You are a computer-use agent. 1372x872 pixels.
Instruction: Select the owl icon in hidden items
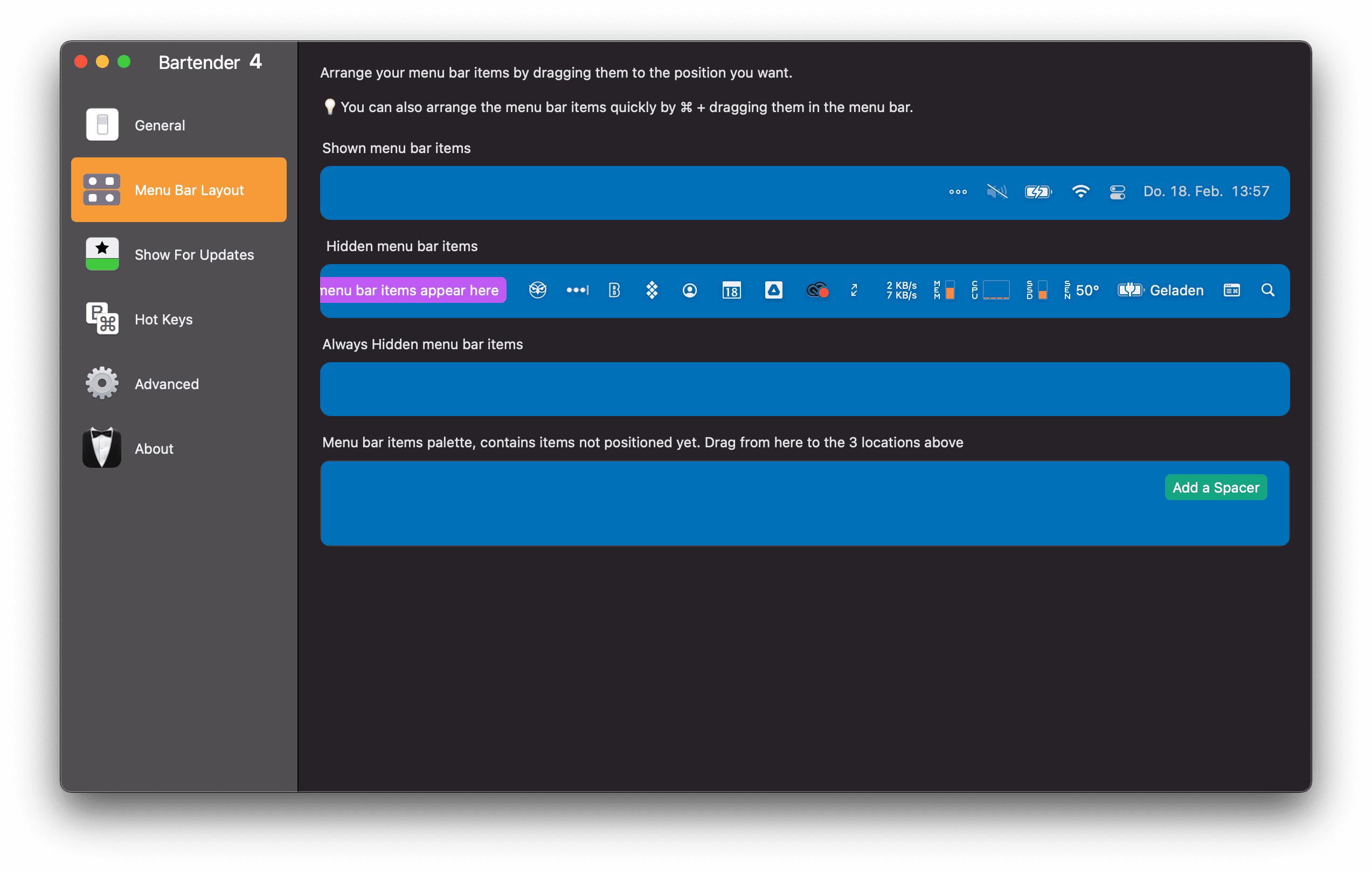[x=537, y=290]
